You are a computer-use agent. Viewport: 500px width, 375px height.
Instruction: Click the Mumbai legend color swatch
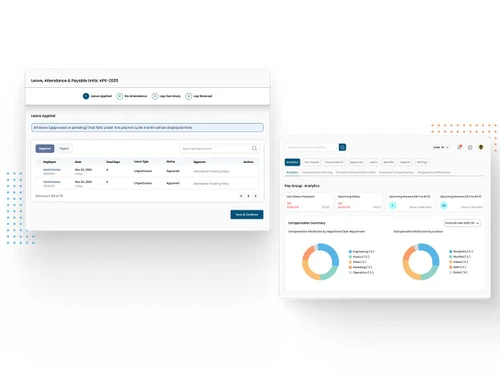[x=451, y=257]
